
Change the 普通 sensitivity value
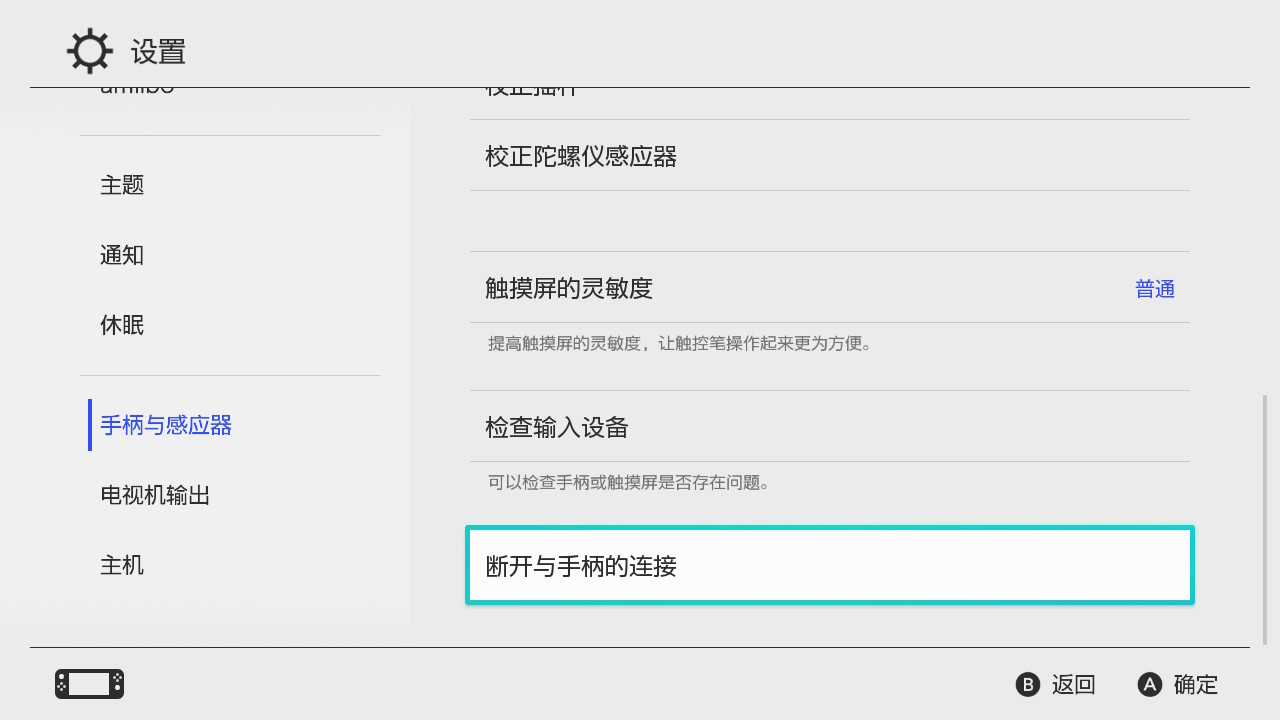point(1154,289)
